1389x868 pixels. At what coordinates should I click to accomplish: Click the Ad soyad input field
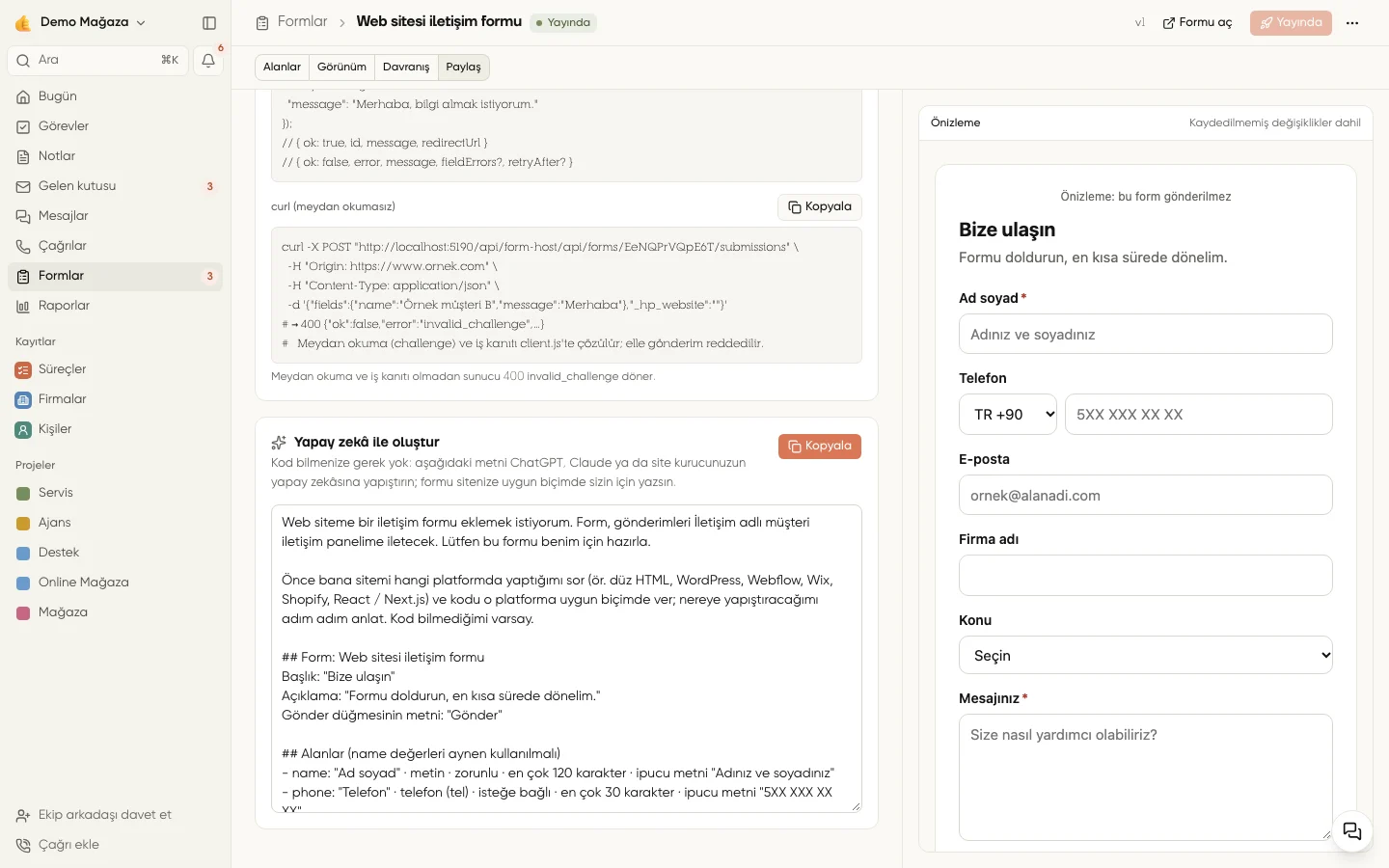(x=1146, y=335)
